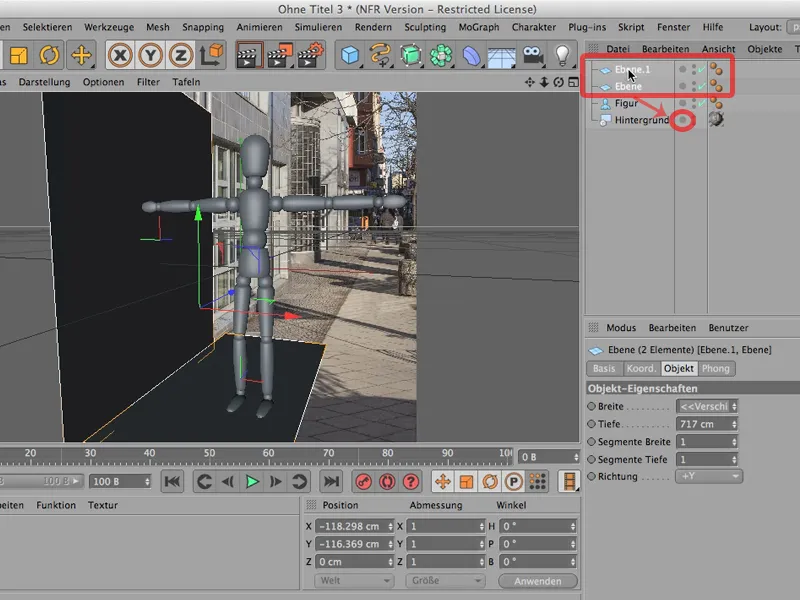Click the texture tag on the Hintergrund object
800x600 pixels.
point(716,119)
